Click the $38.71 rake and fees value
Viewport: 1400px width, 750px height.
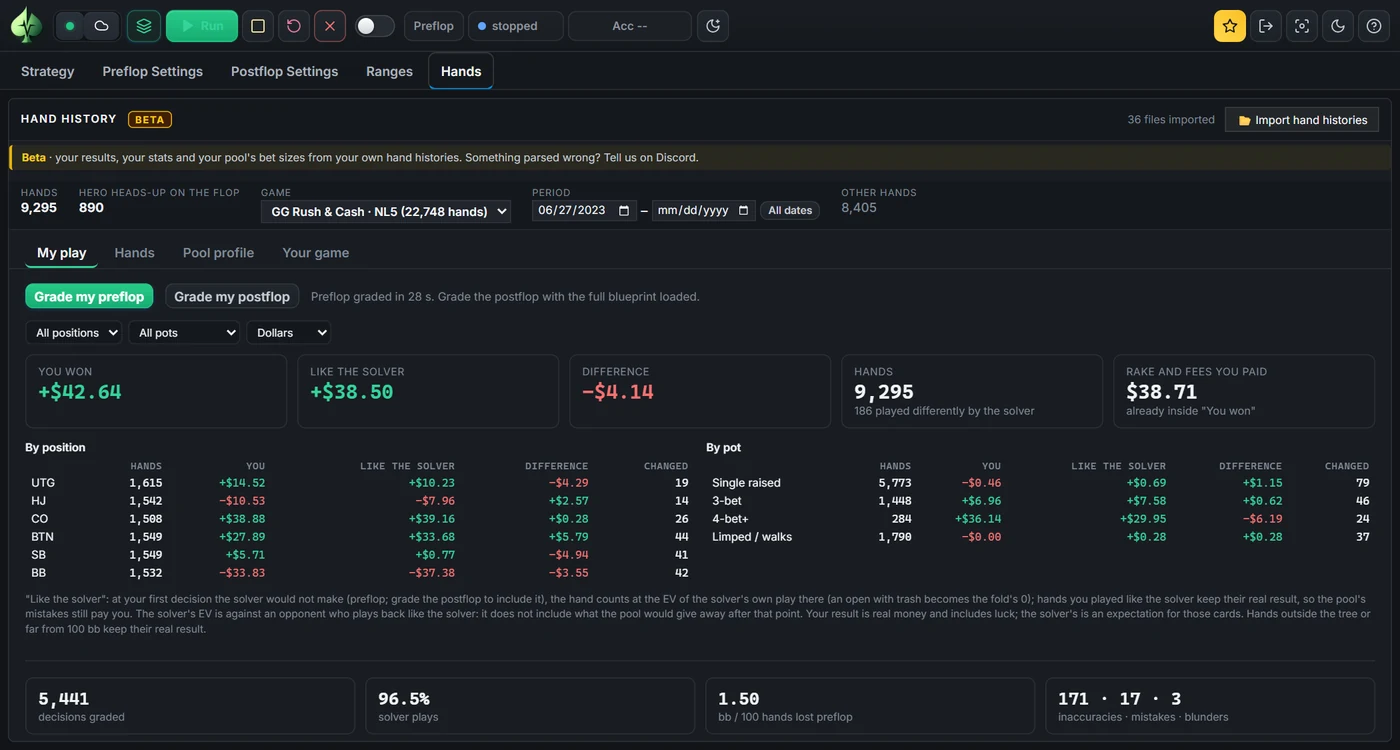[1161, 392]
